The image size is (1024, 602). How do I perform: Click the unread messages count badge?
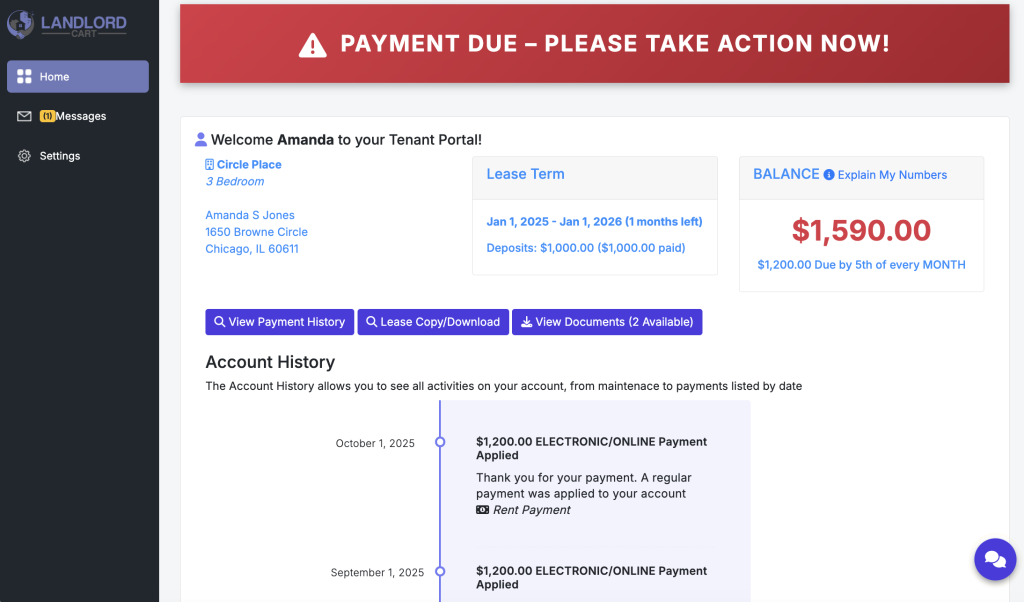tap(47, 117)
